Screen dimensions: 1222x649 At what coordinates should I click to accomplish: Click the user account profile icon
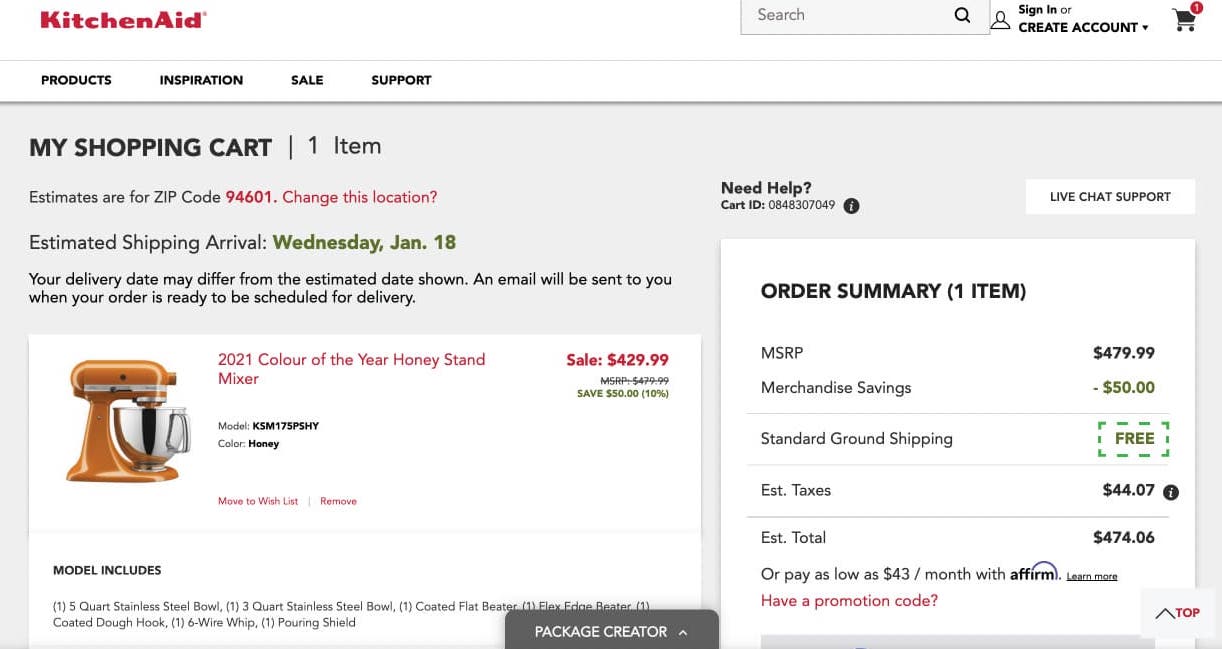1000,20
